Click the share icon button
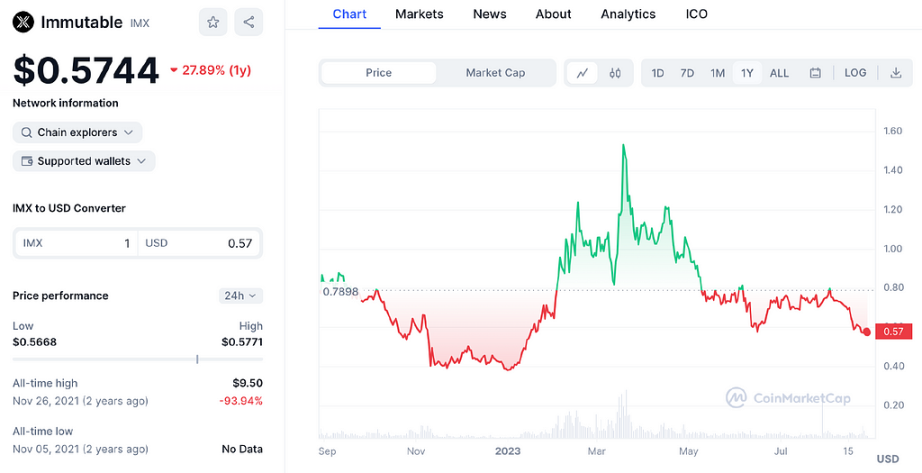The image size is (922, 473). pyautogui.click(x=249, y=22)
